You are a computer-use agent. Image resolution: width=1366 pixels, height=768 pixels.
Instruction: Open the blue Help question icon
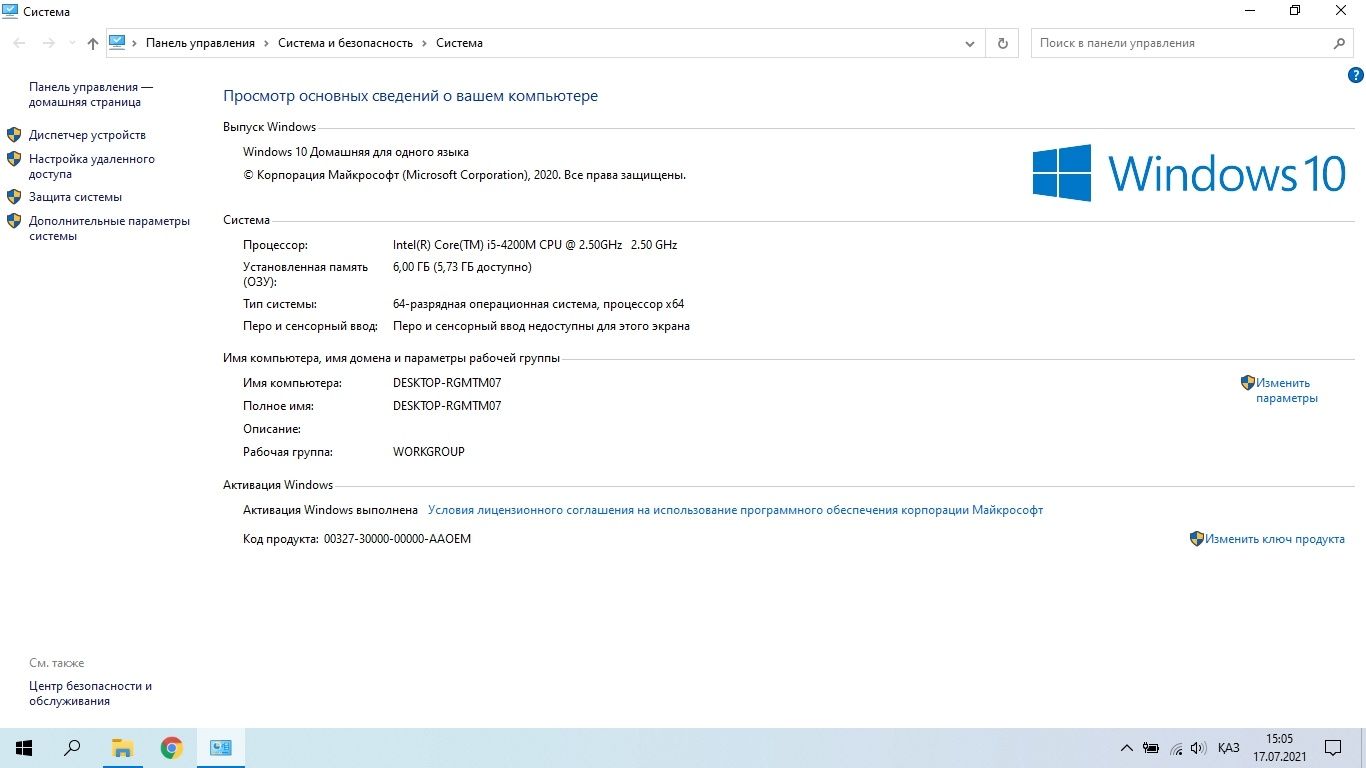[x=1356, y=75]
